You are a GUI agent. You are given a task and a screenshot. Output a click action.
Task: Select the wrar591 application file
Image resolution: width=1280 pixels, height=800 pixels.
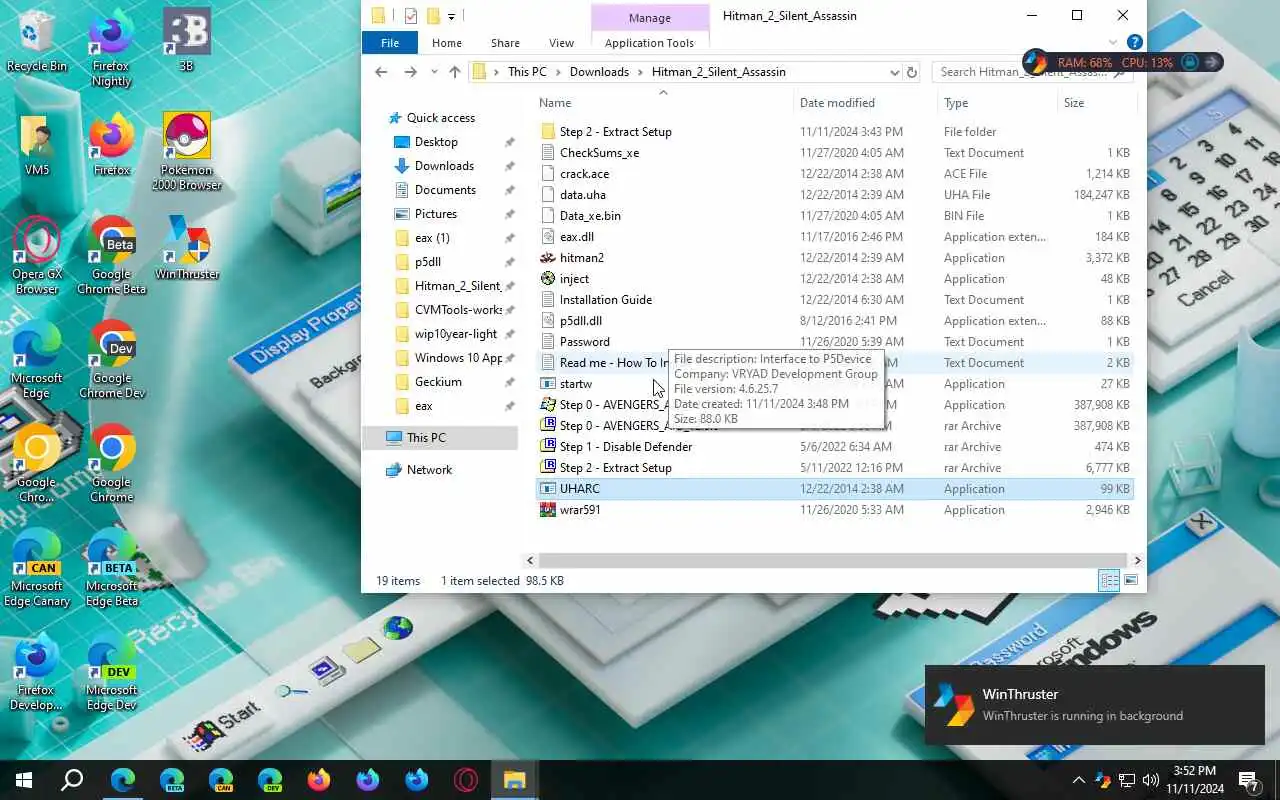(x=580, y=510)
